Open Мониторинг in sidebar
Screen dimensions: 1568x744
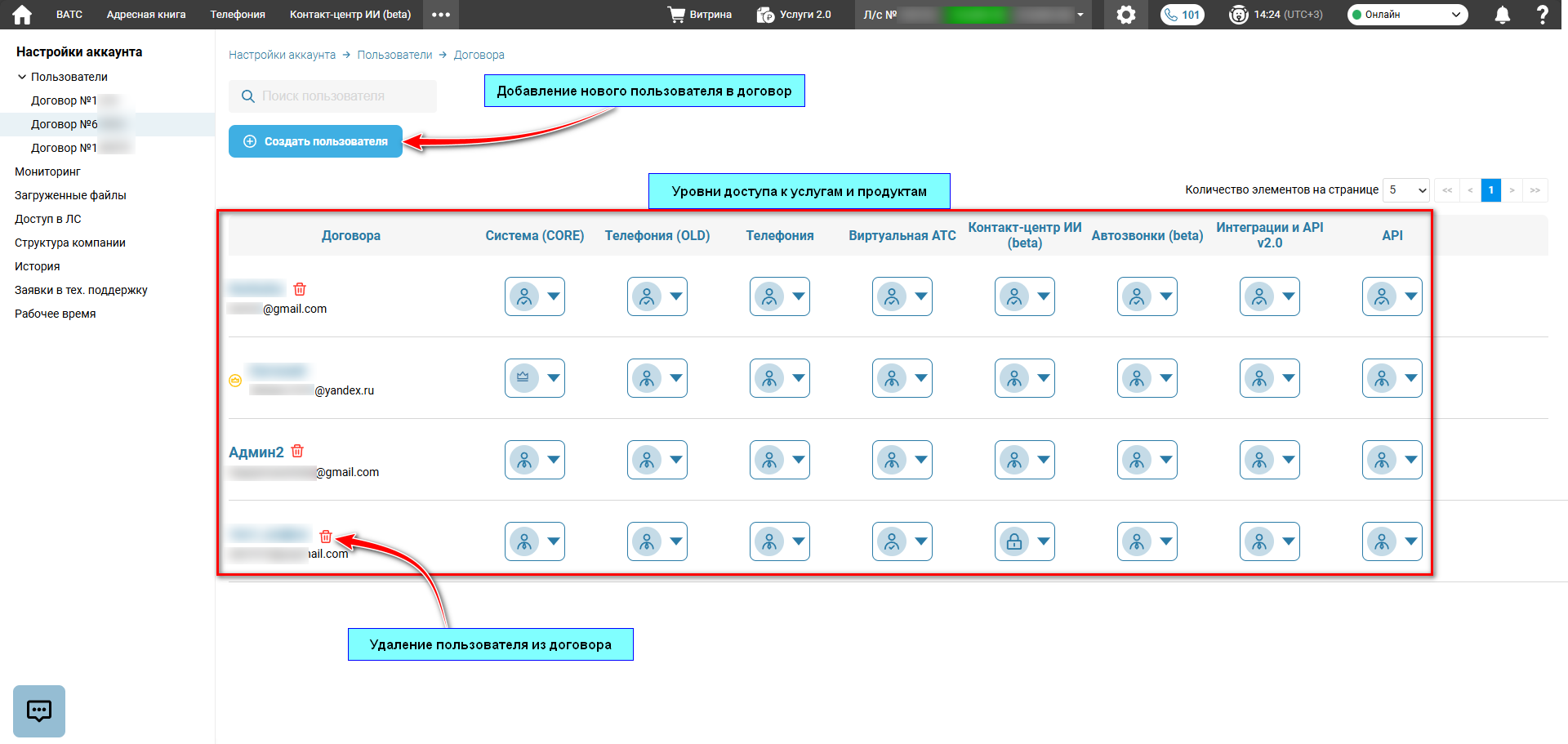47,172
